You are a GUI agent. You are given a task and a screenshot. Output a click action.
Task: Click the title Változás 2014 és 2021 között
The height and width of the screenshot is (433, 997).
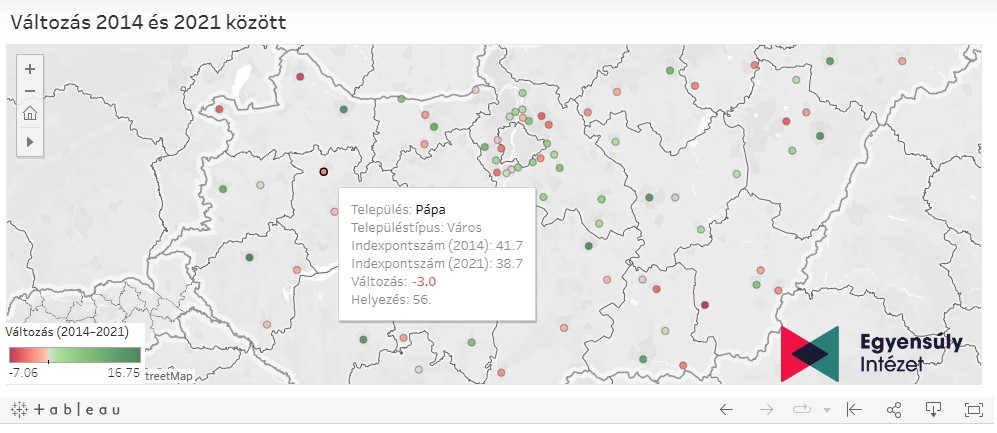pos(148,21)
